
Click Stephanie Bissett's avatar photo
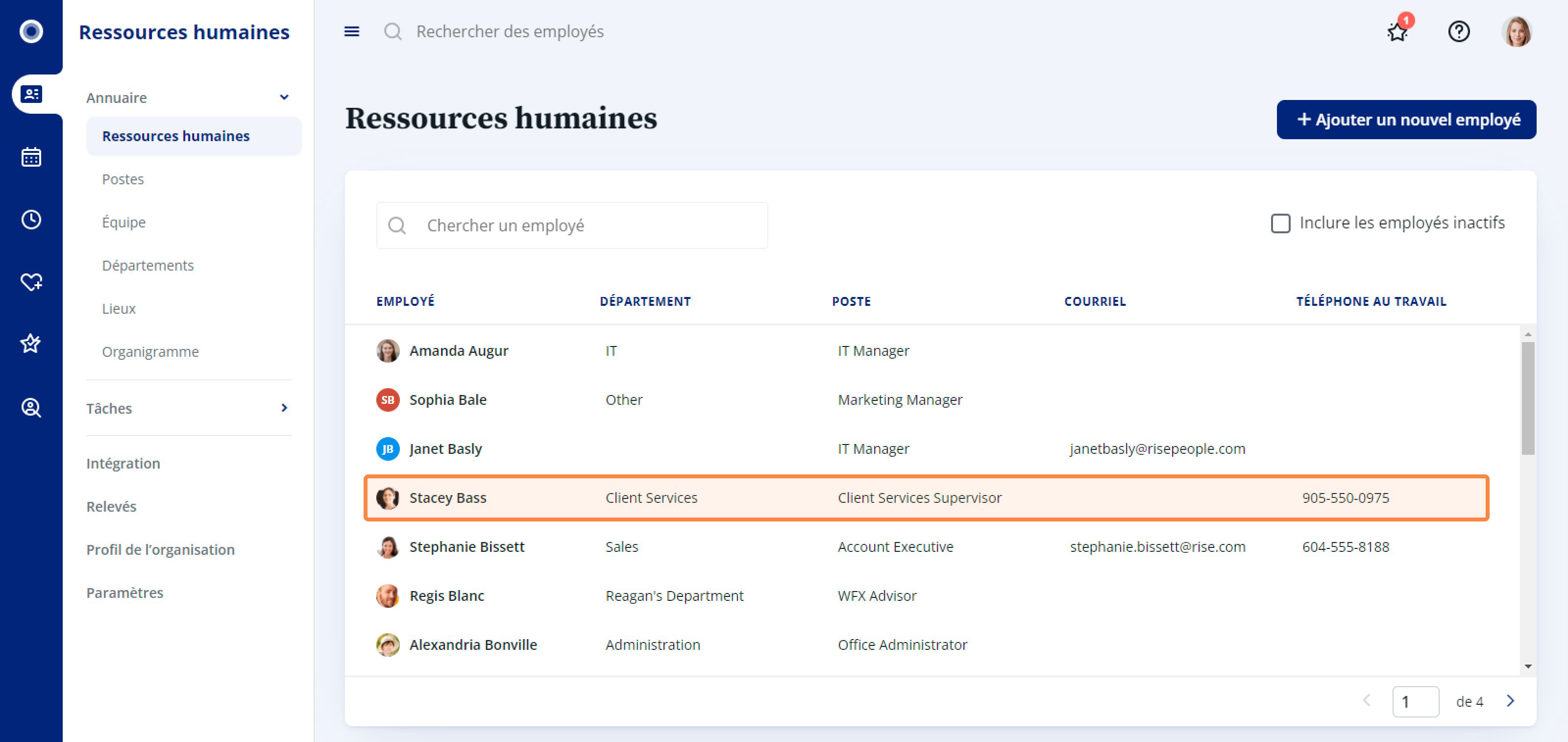point(388,547)
